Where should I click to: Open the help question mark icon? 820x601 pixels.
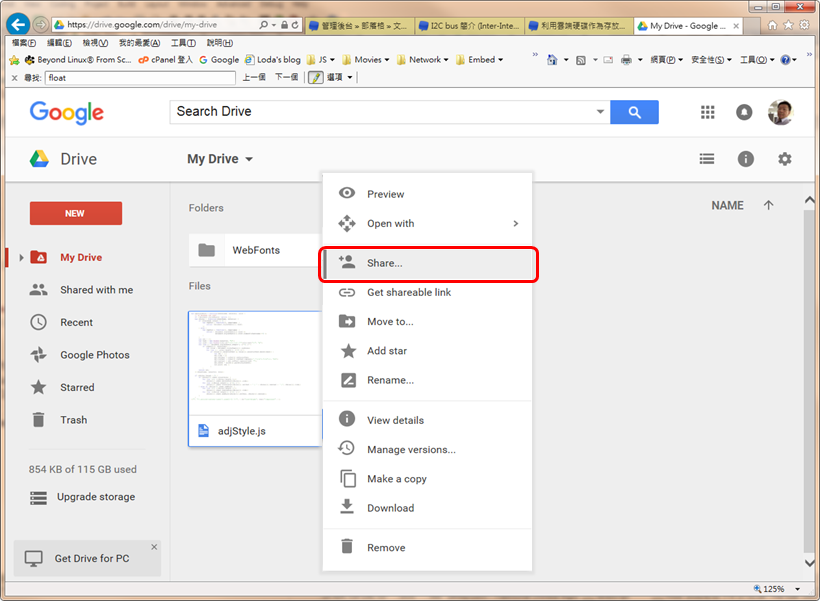785,60
